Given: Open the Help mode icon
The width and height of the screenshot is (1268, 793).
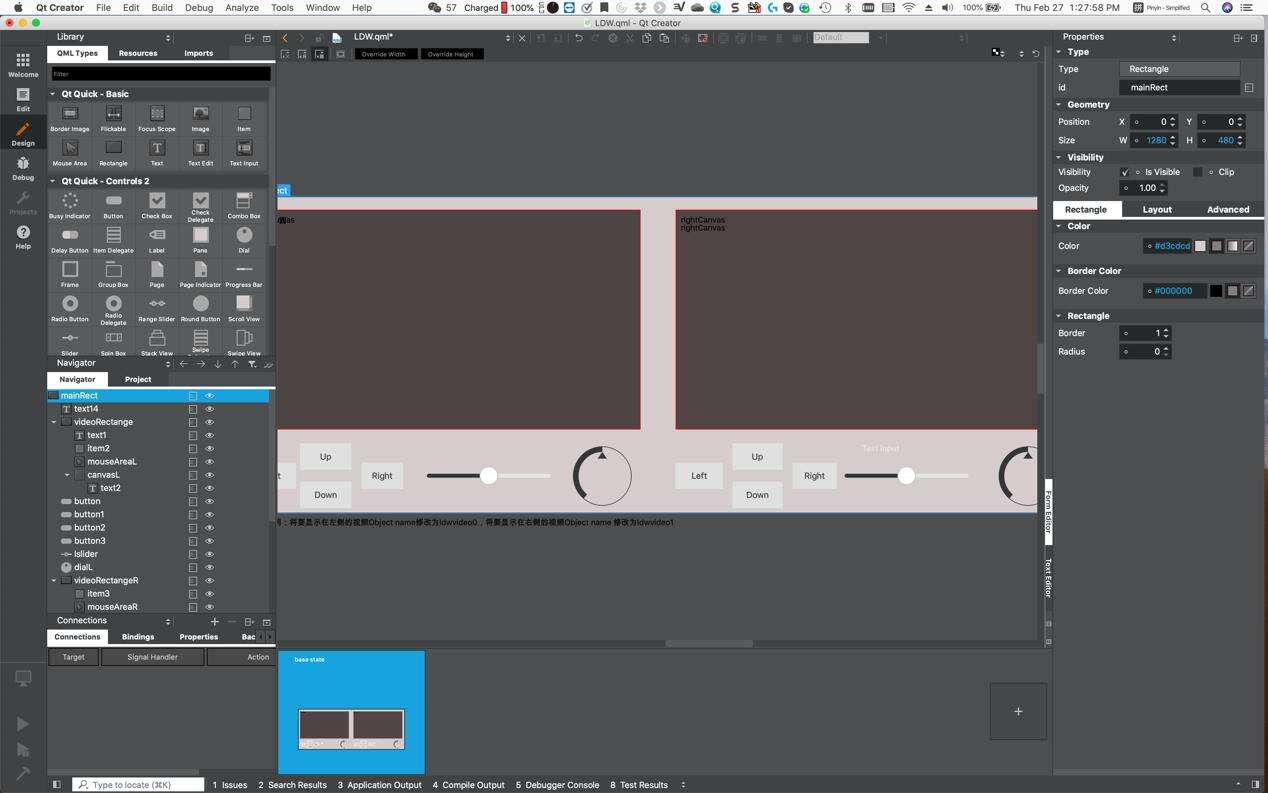Looking at the screenshot, I should pos(23,236).
